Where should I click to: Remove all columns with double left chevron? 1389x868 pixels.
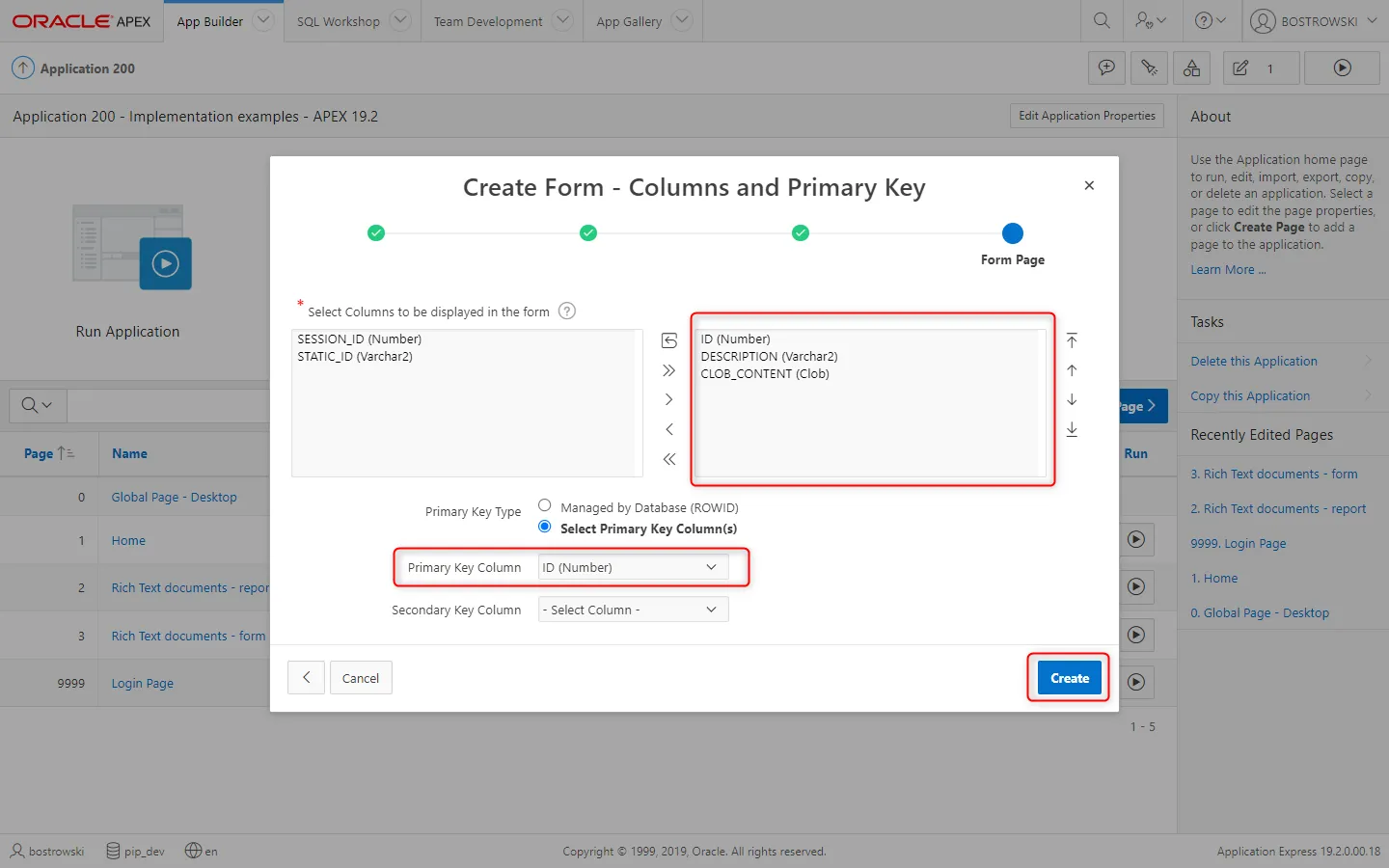point(668,459)
